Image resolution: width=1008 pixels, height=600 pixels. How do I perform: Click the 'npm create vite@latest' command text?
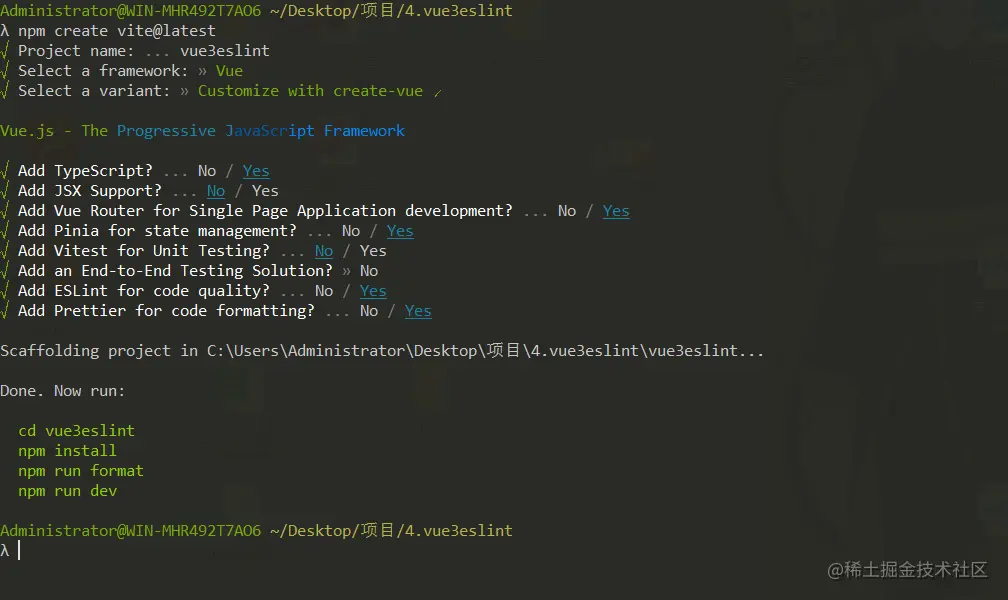pos(116,31)
